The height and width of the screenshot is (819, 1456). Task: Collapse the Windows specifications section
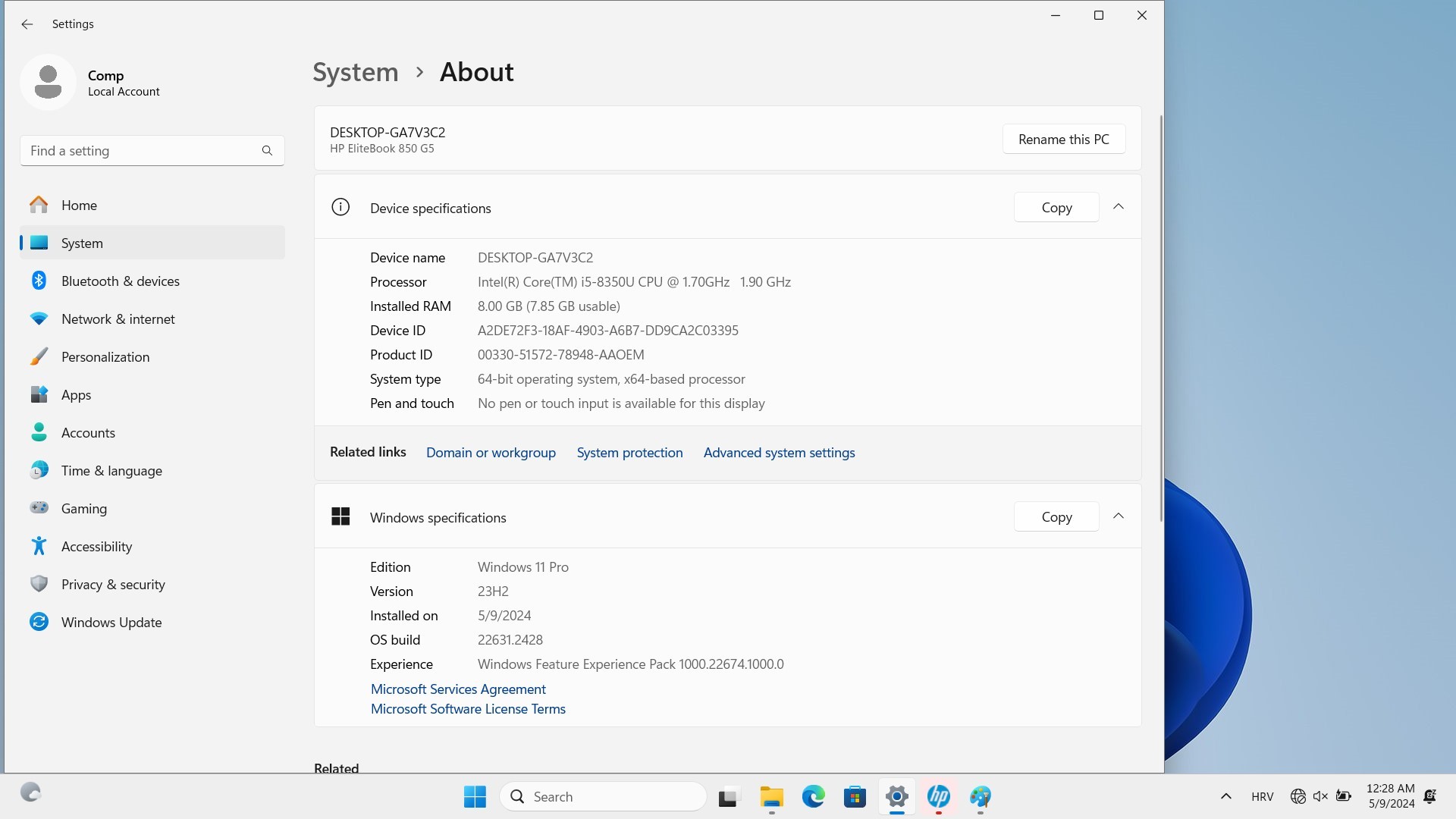(x=1118, y=516)
